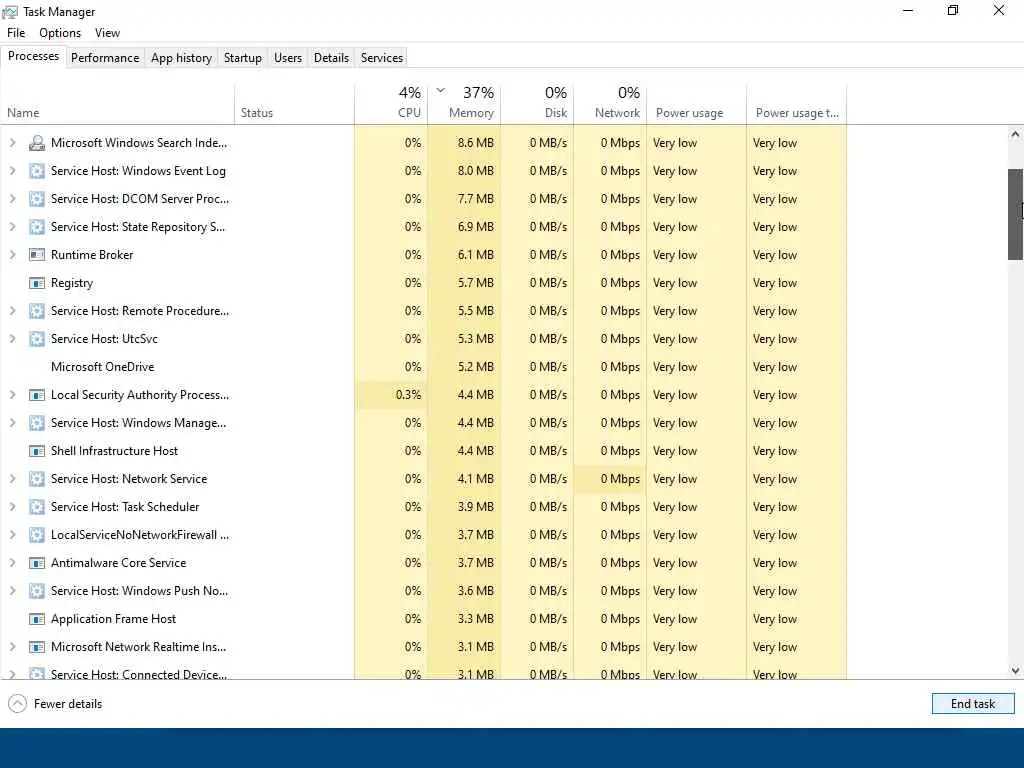Viewport: 1024px width, 768px height.
Task: Click the Runtime Broker process icon
Action: pyautogui.click(x=37, y=255)
